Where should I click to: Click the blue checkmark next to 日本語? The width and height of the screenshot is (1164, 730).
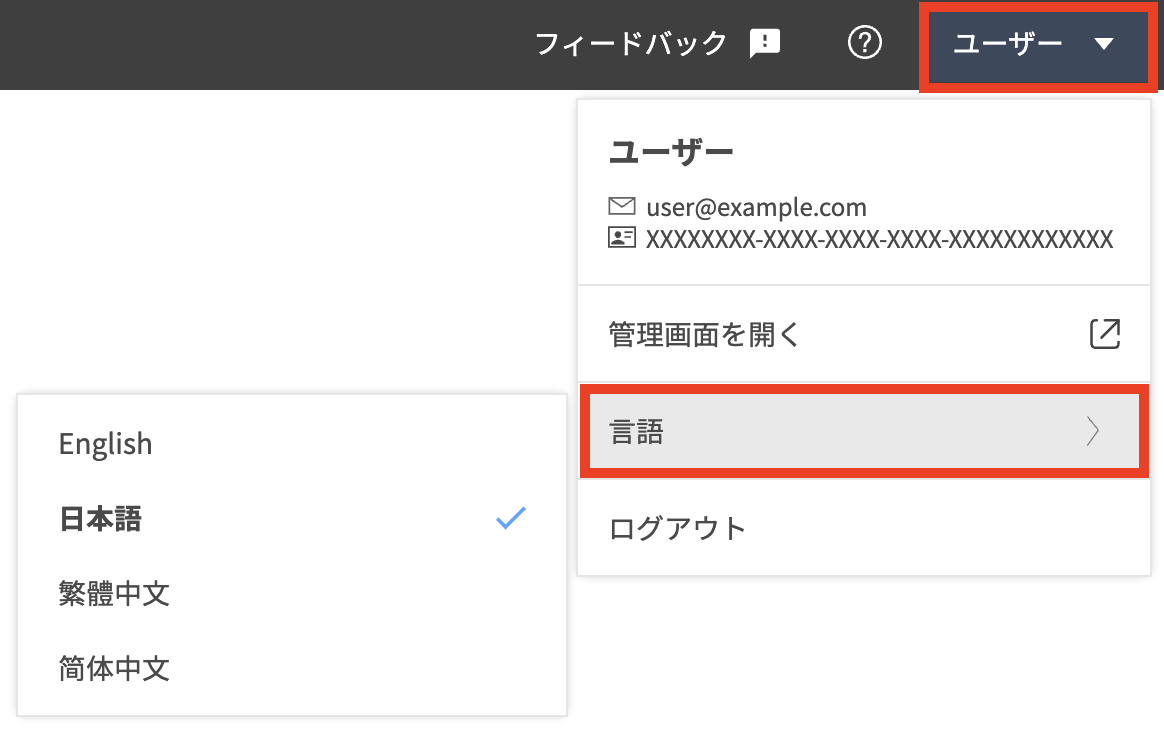pos(511,518)
